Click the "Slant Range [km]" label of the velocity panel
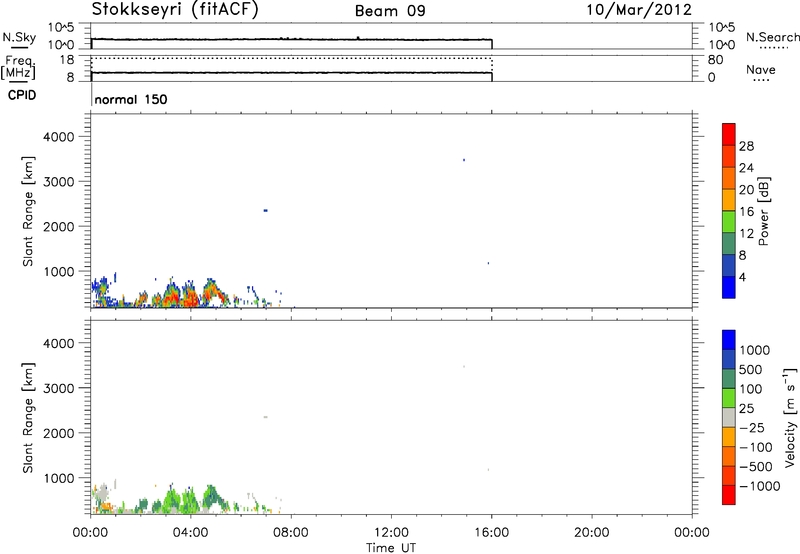This screenshot has width=800, height=554. 28,417
